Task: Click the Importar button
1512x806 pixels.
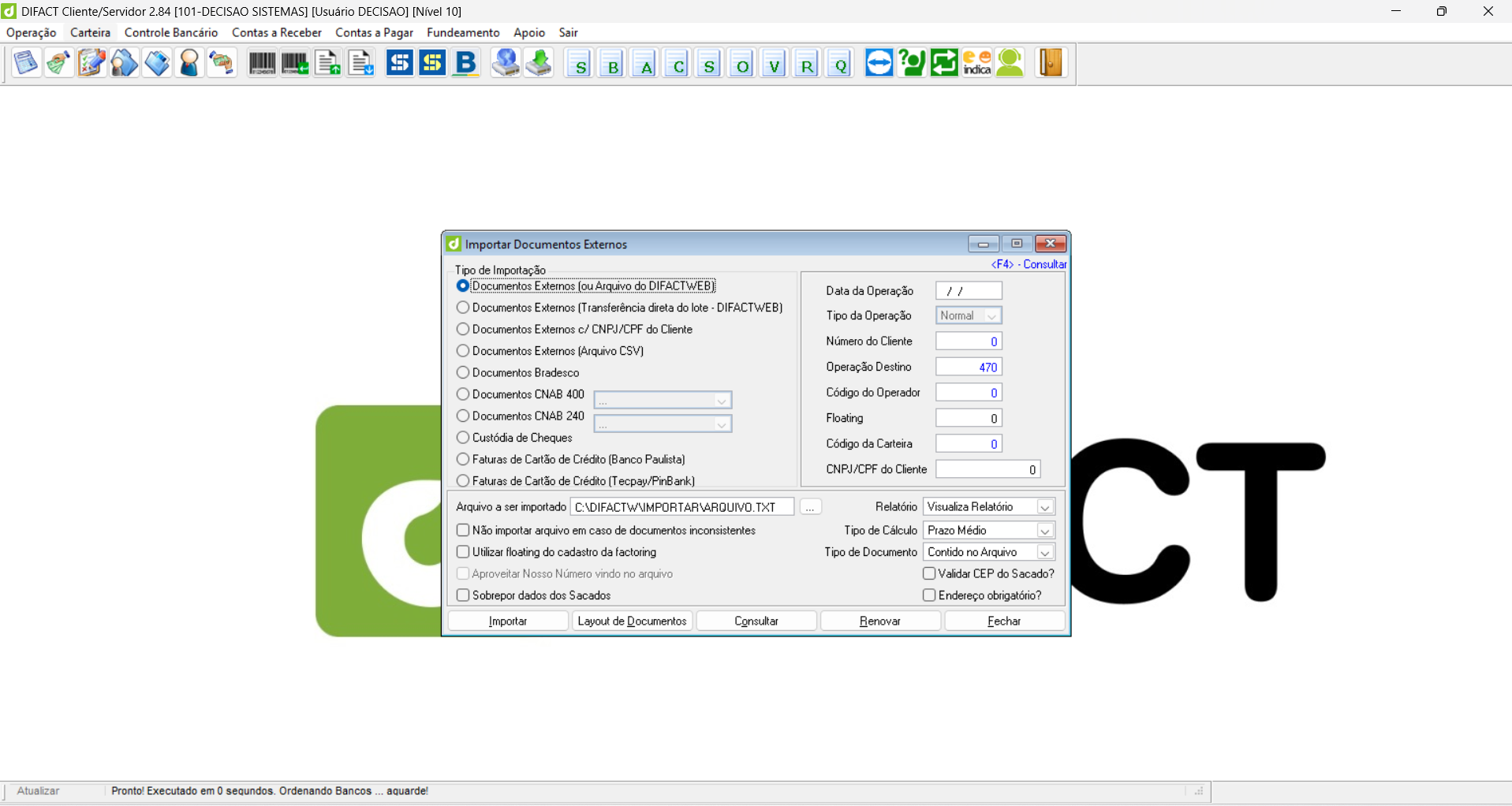Action: coord(508,621)
